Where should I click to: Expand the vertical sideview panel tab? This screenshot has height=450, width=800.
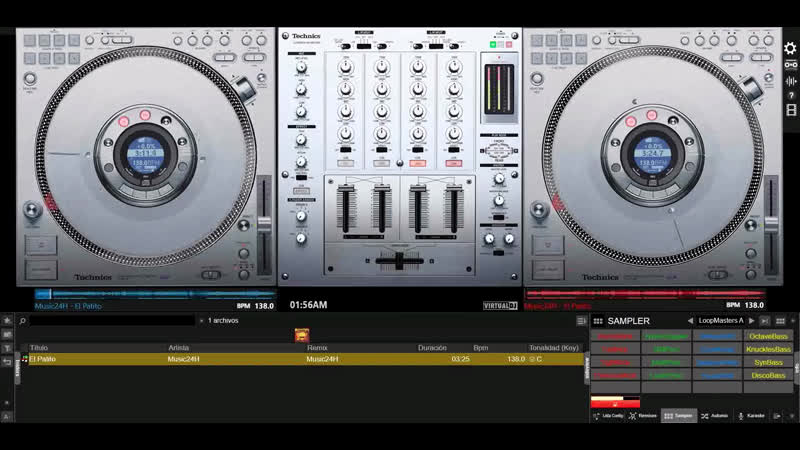(586, 368)
